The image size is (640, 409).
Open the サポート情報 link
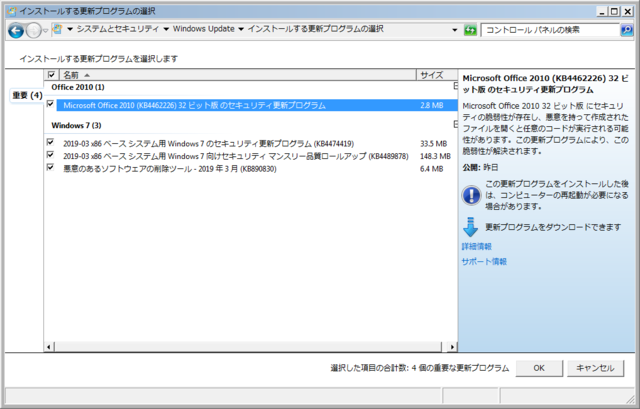pos(484,262)
